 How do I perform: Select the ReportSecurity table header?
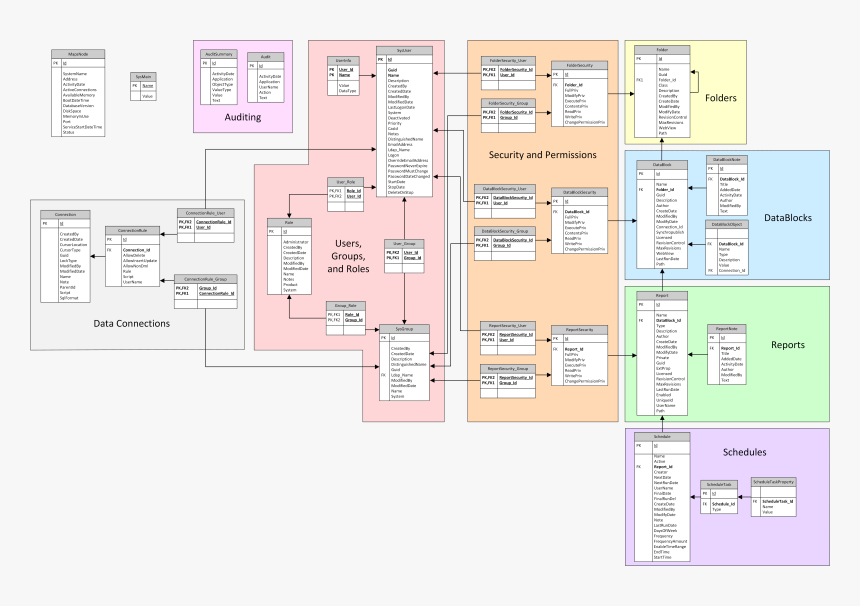[x=579, y=330]
